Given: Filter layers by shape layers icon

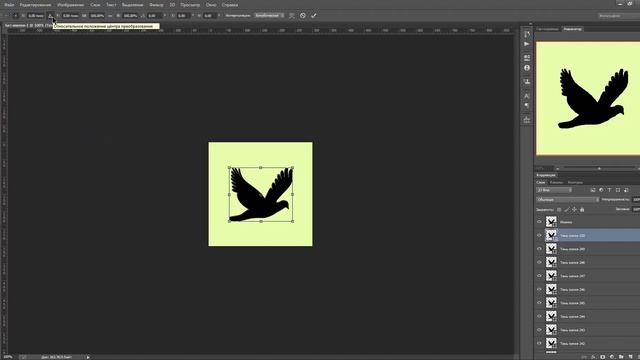Looking at the screenshot, I should [x=618, y=190].
